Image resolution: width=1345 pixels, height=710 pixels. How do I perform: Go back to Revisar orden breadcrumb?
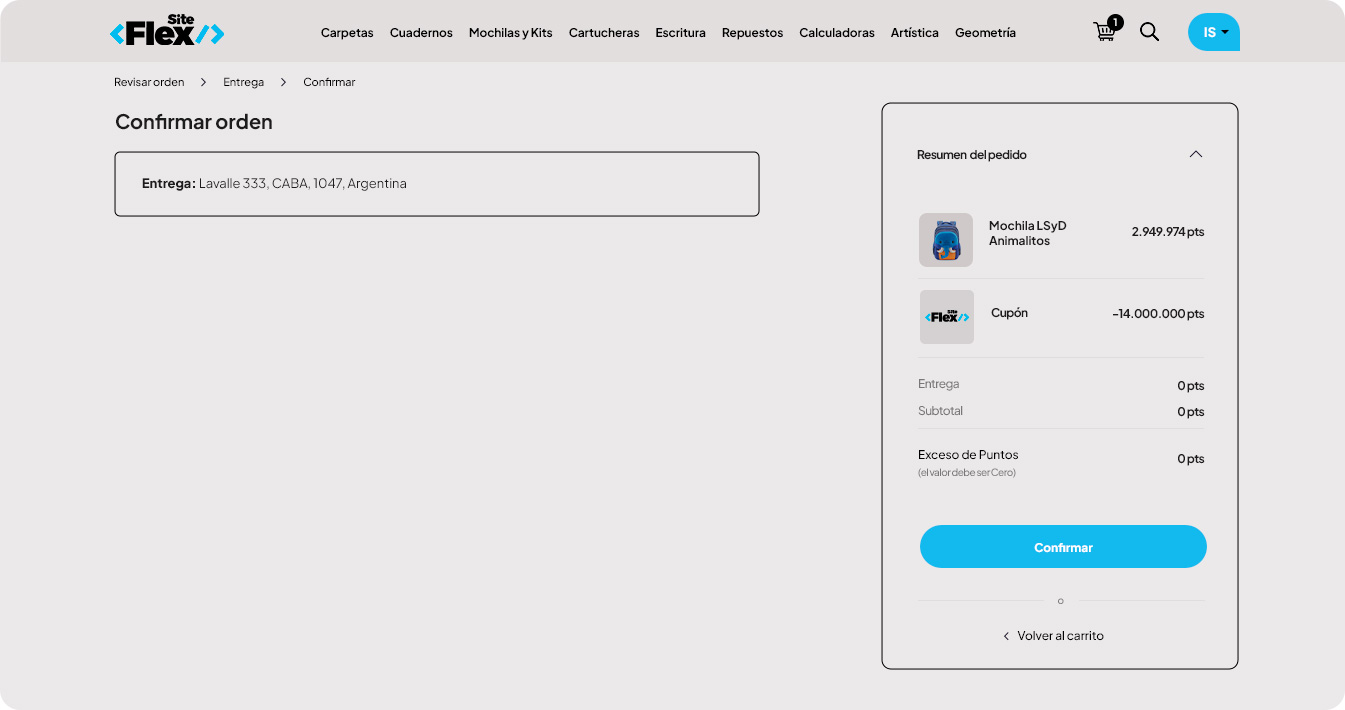(x=149, y=82)
